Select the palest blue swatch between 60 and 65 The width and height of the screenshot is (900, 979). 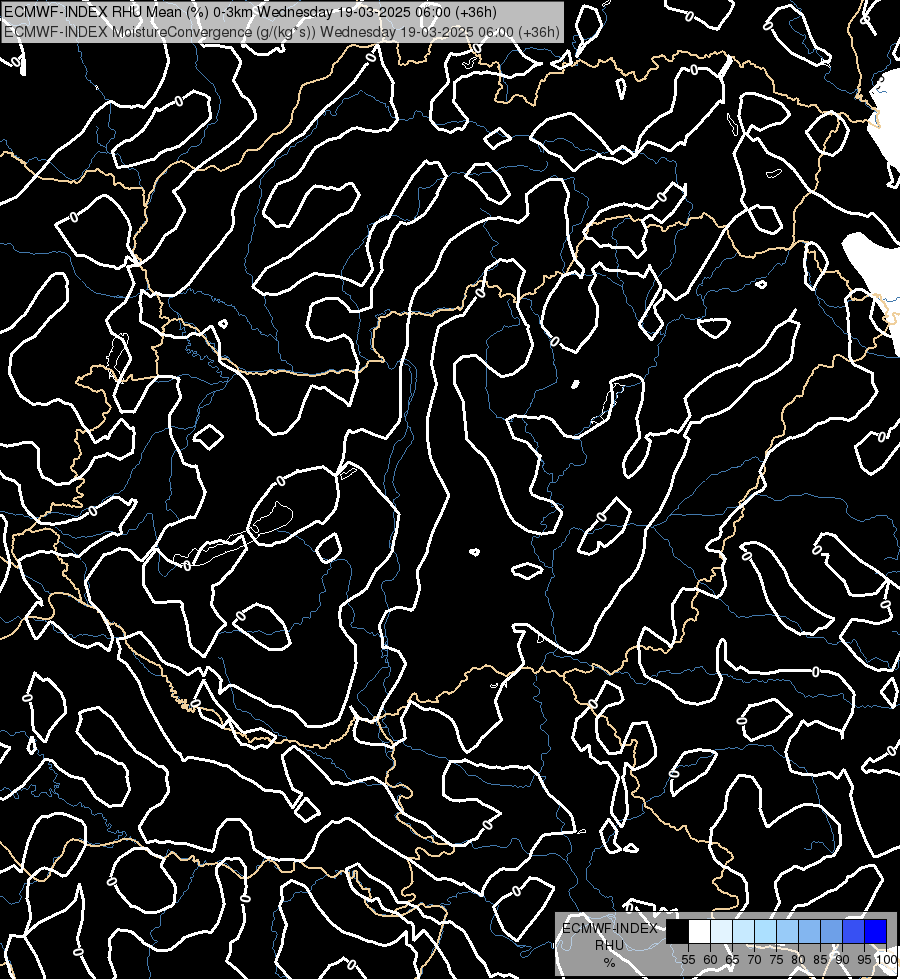(x=721, y=931)
